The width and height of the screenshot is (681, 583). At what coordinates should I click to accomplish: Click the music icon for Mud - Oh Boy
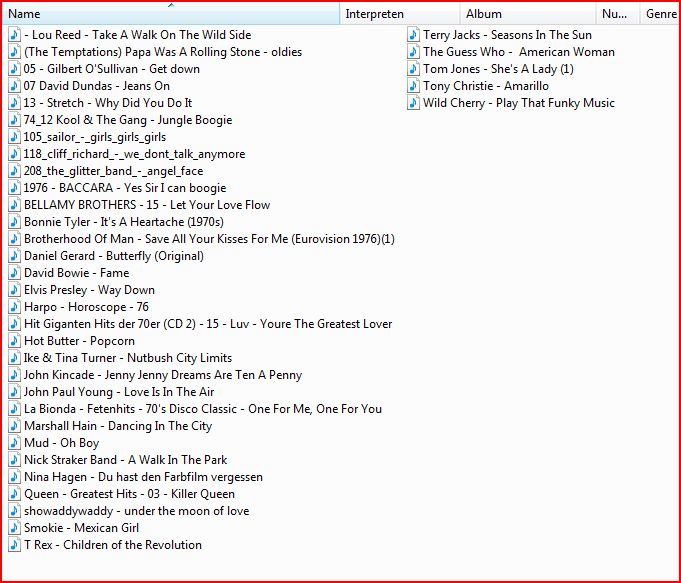(14, 443)
